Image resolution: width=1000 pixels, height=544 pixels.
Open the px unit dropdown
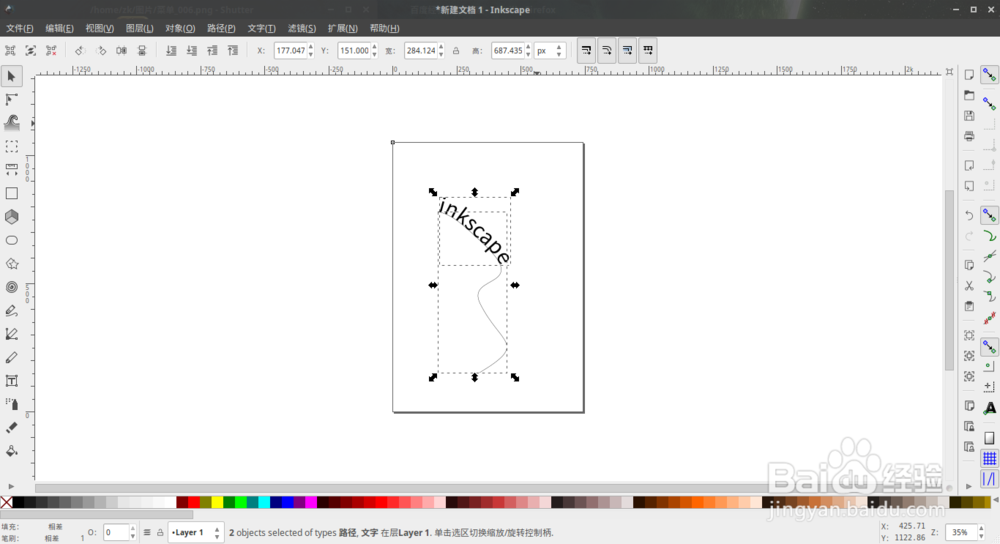click(550, 50)
